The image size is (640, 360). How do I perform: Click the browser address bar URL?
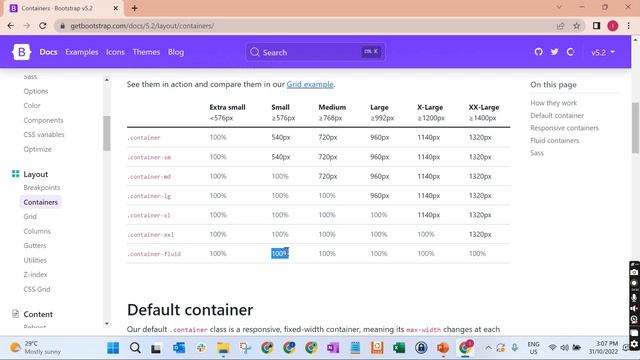pos(142,26)
